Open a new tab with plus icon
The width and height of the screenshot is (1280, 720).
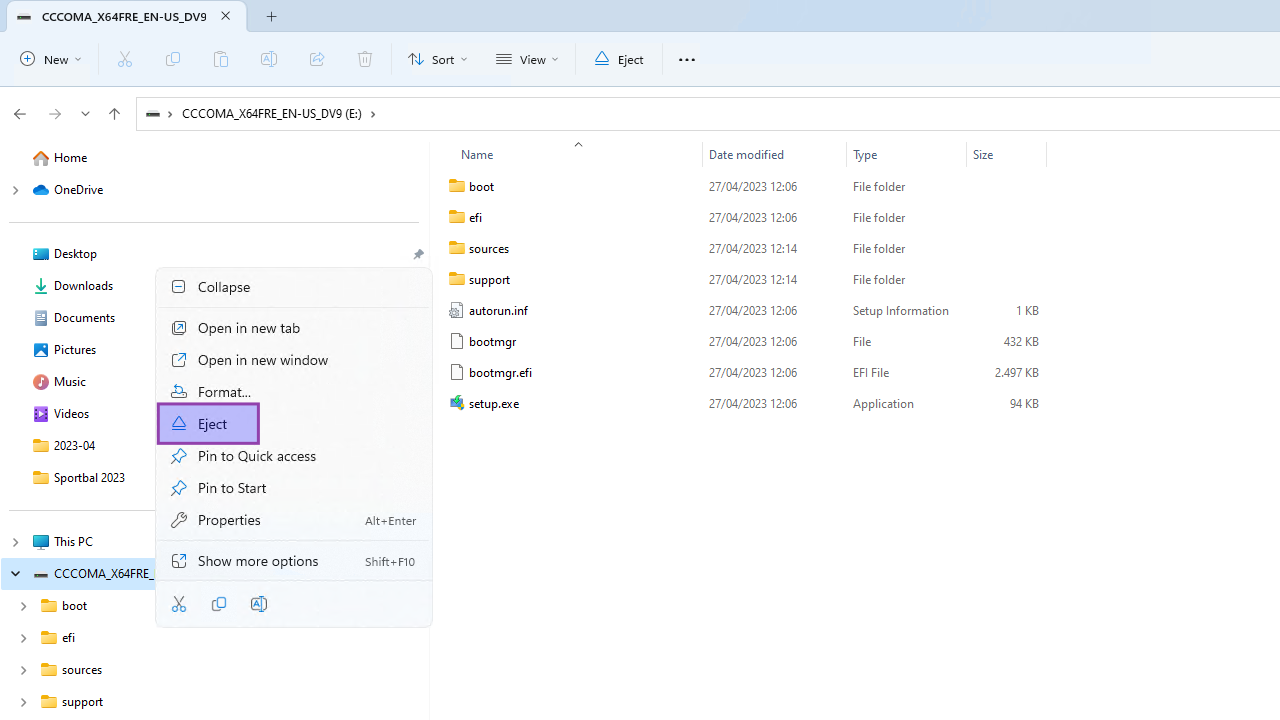click(272, 16)
